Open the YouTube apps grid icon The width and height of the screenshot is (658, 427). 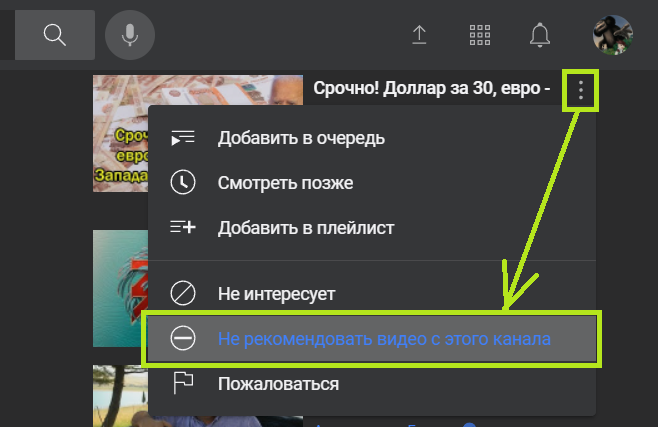(480, 35)
